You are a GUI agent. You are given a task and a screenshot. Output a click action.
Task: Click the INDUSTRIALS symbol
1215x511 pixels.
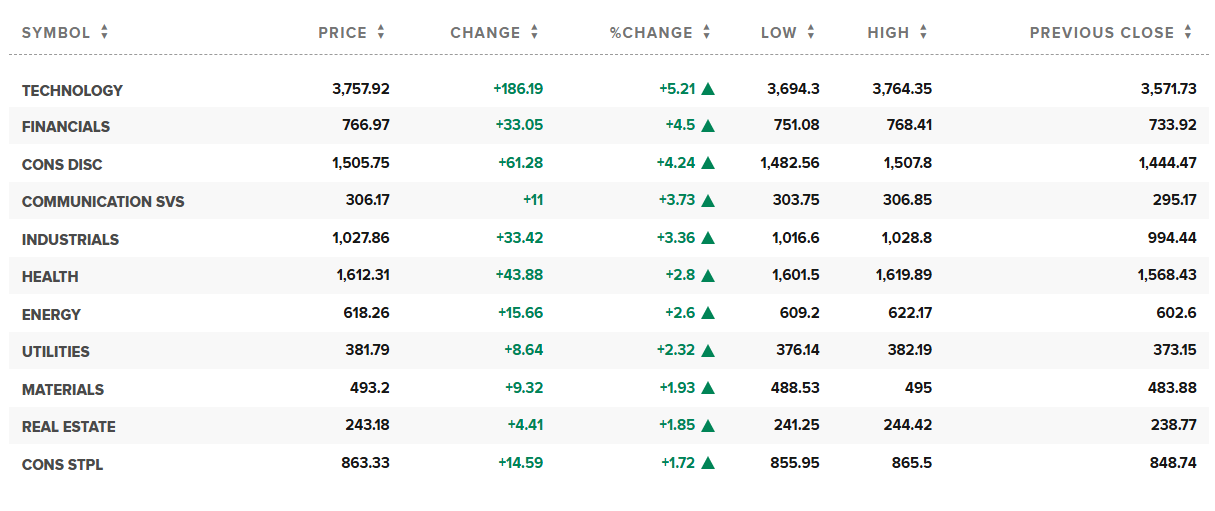(x=70, y=240)
